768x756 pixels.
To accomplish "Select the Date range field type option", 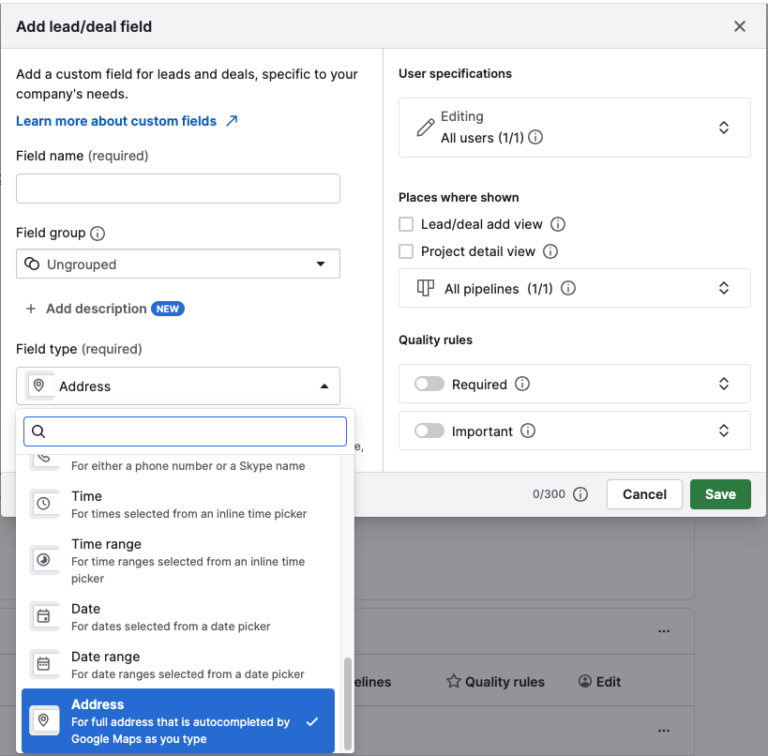I will (178, 664).
